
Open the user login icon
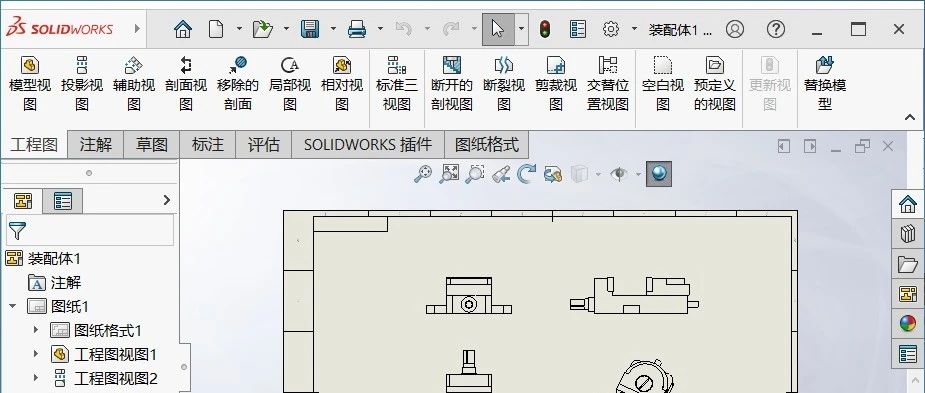pos(735,29)
